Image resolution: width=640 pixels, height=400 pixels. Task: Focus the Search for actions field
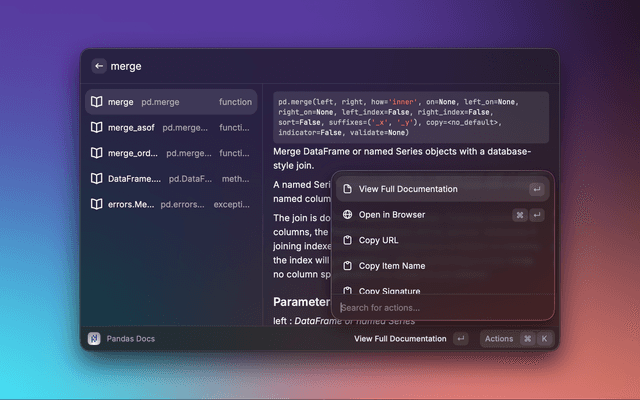[x=440, y=307]
